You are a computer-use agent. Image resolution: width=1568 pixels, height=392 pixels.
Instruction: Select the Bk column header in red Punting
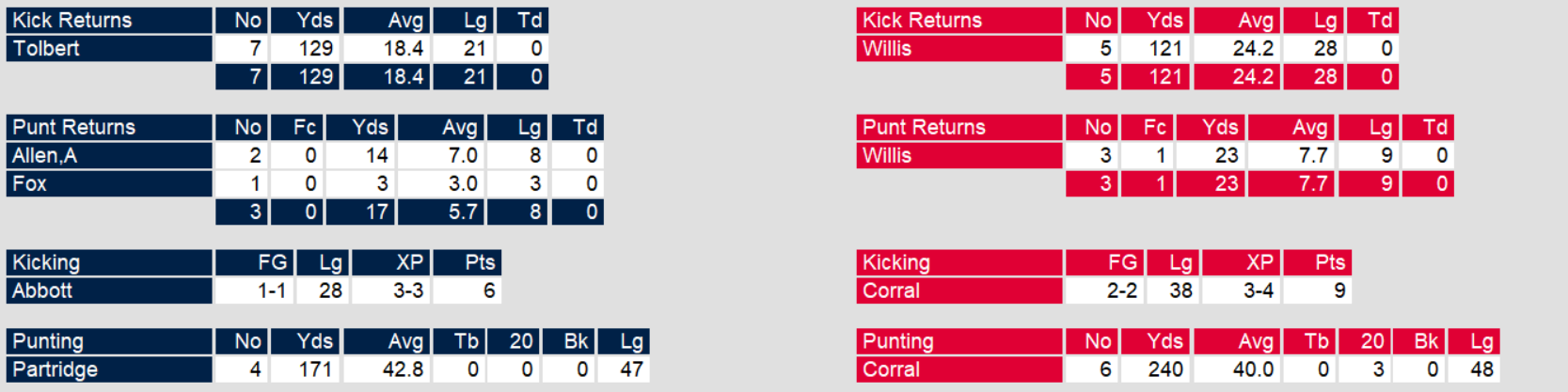click(x=1426, y=342)
